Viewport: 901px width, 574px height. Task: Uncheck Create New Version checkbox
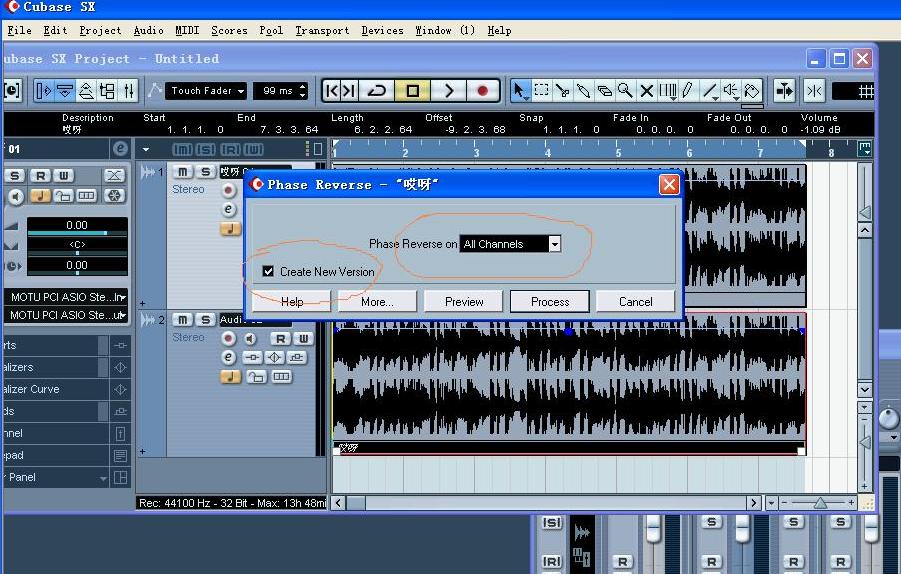[x=268, y=271]
